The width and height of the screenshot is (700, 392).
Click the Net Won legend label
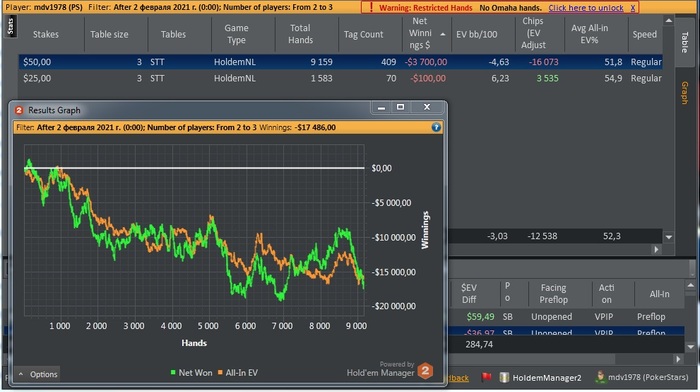pyautogui.click(x=195, y=372)
